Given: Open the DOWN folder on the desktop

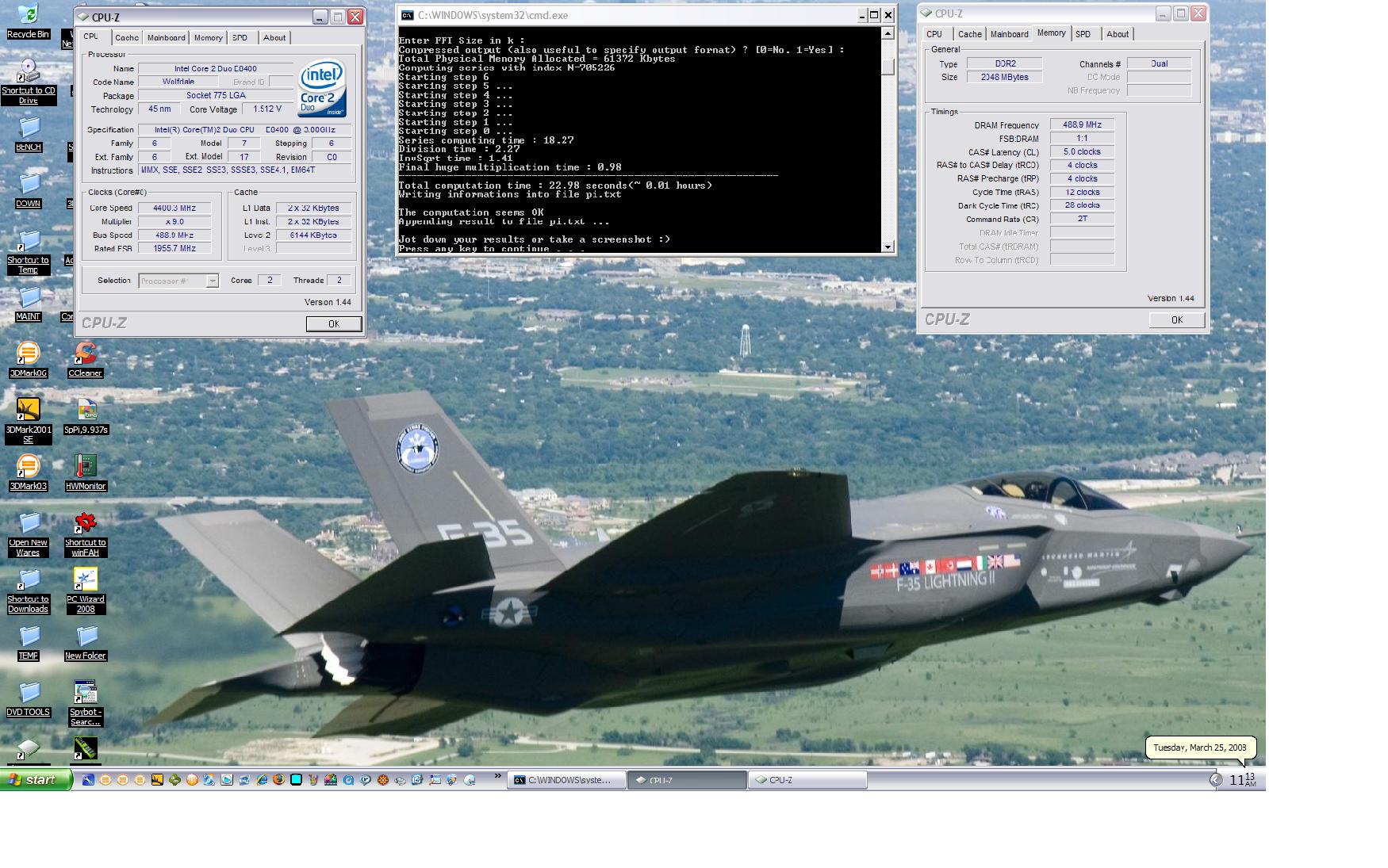Looking at the screenshot, I should pos(28,191).
